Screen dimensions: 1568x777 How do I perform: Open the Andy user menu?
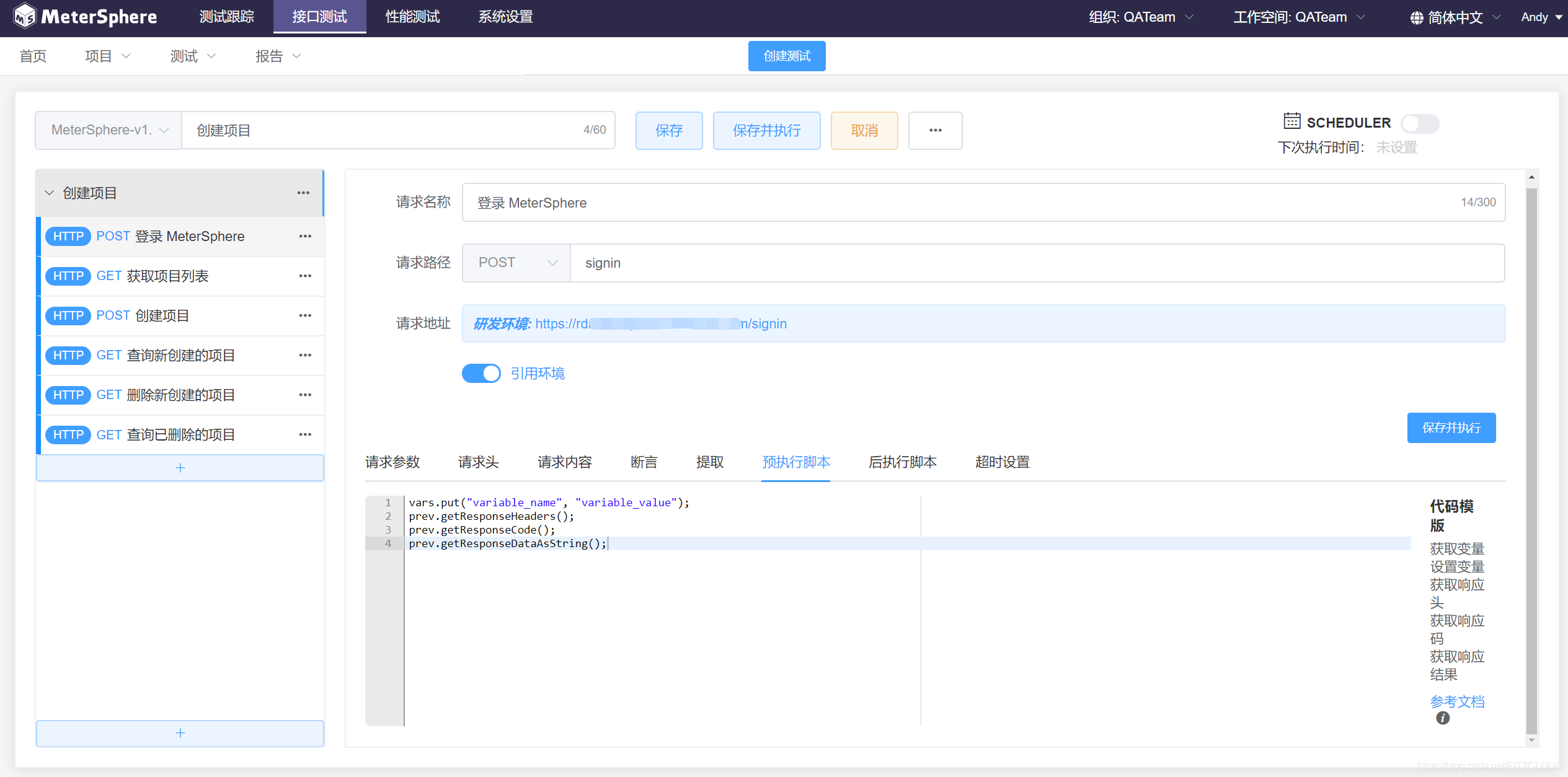pyautogui.click(x=1541, y=17)
